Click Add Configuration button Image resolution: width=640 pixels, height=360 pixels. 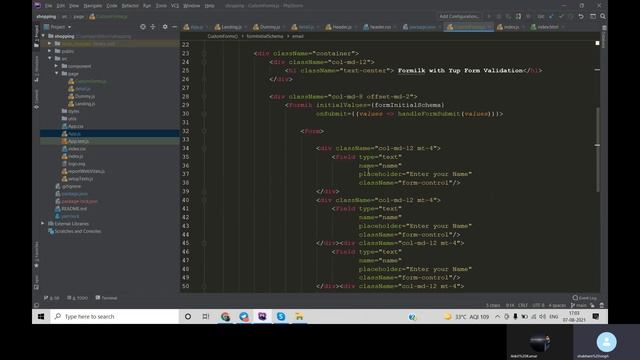point(459,16)
